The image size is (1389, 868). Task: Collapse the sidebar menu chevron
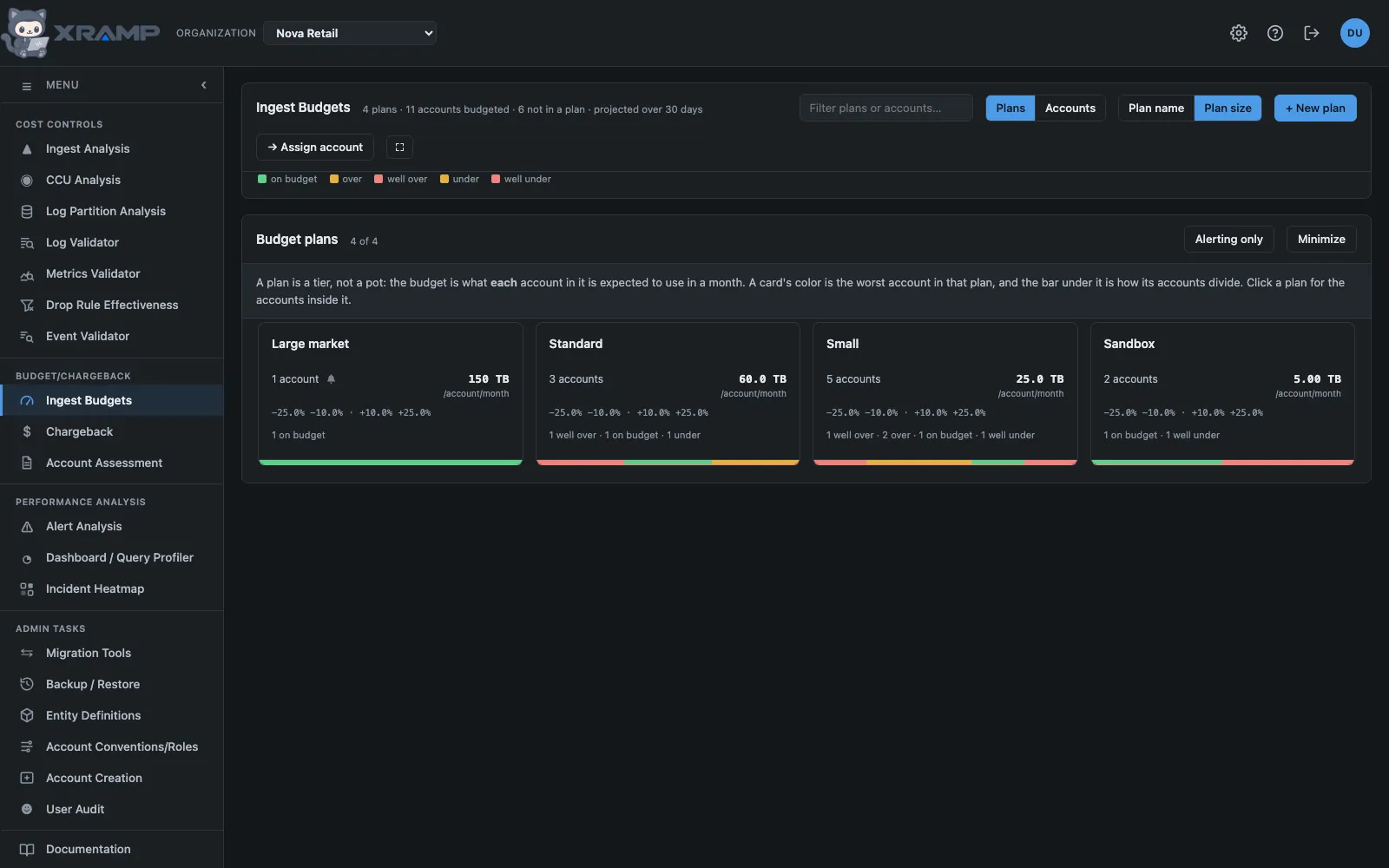tap(204, 85)
